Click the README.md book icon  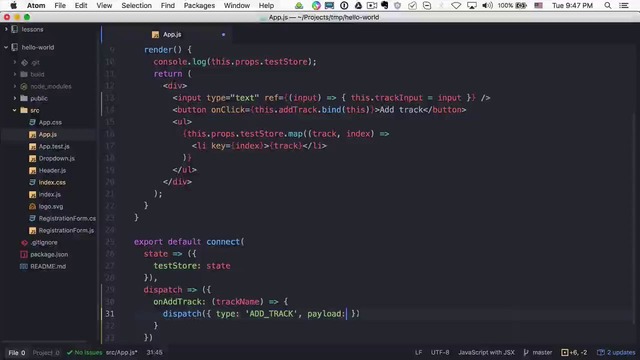(x=24, y=267)
